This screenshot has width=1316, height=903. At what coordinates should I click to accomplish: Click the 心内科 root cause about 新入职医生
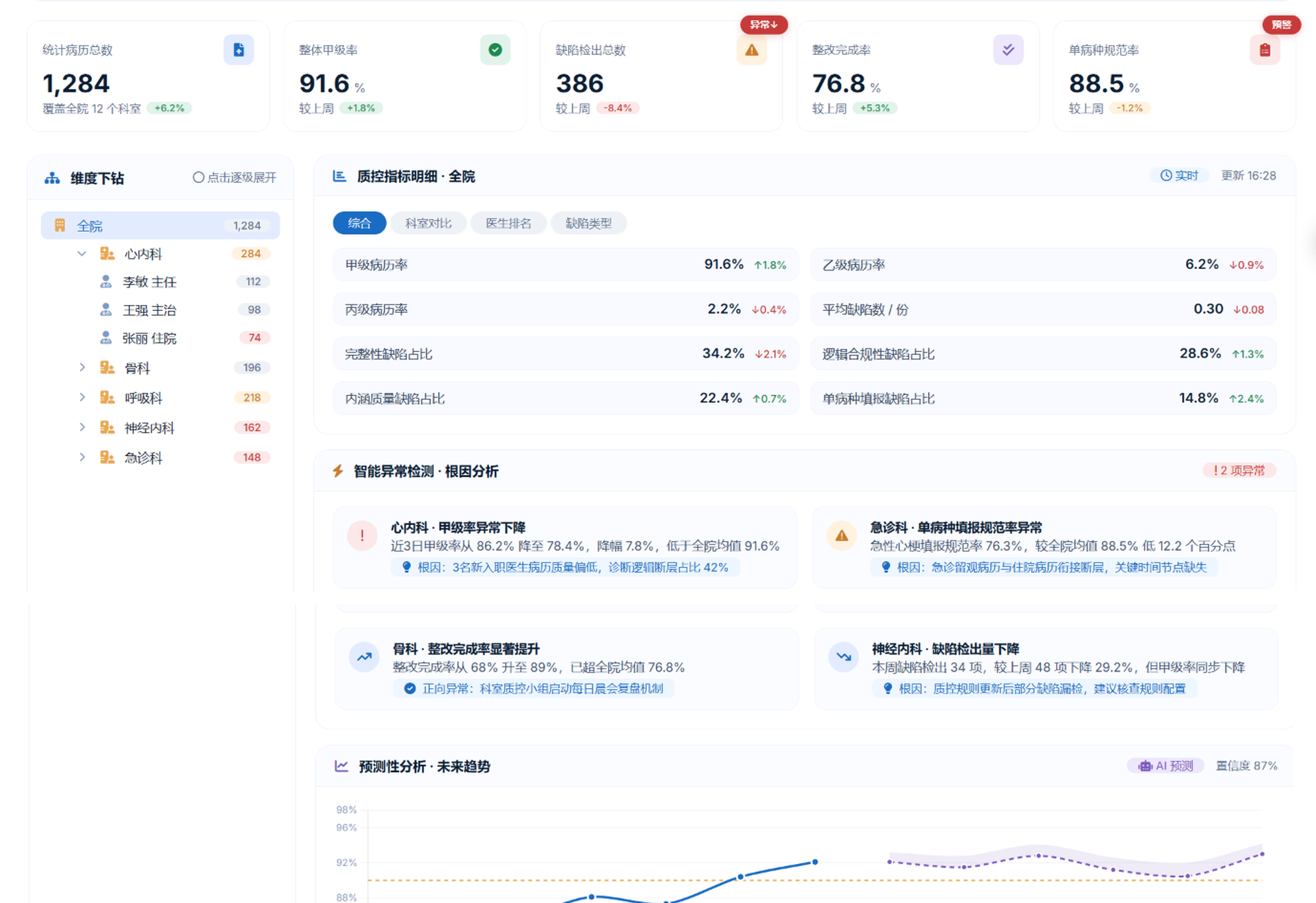click(565, 568)
